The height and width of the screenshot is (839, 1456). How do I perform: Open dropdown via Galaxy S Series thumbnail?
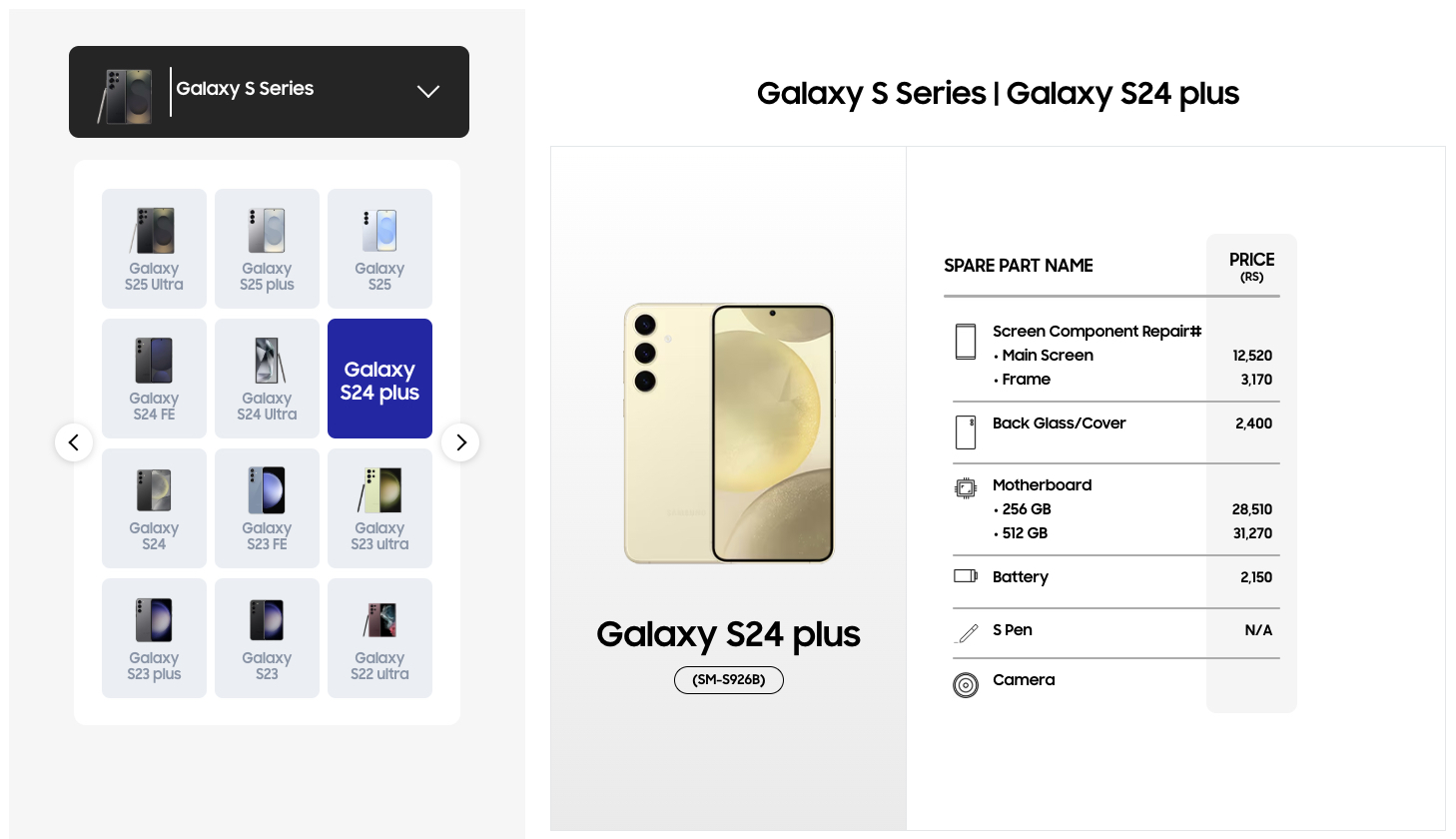125,96
